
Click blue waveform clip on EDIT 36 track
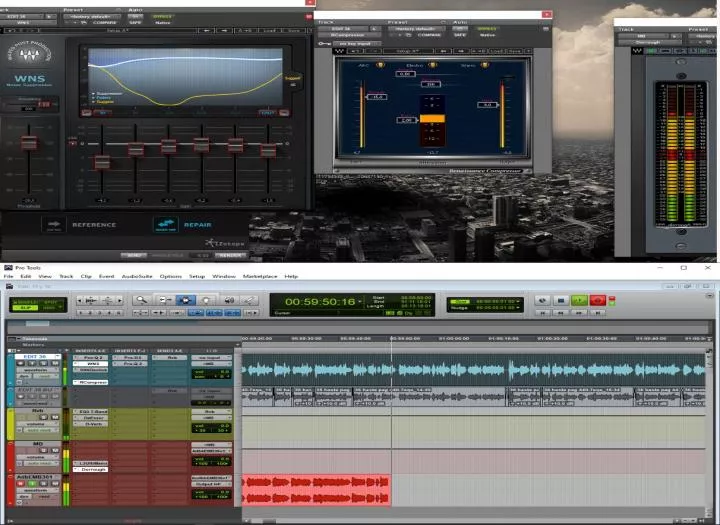(x=473, y=370)
